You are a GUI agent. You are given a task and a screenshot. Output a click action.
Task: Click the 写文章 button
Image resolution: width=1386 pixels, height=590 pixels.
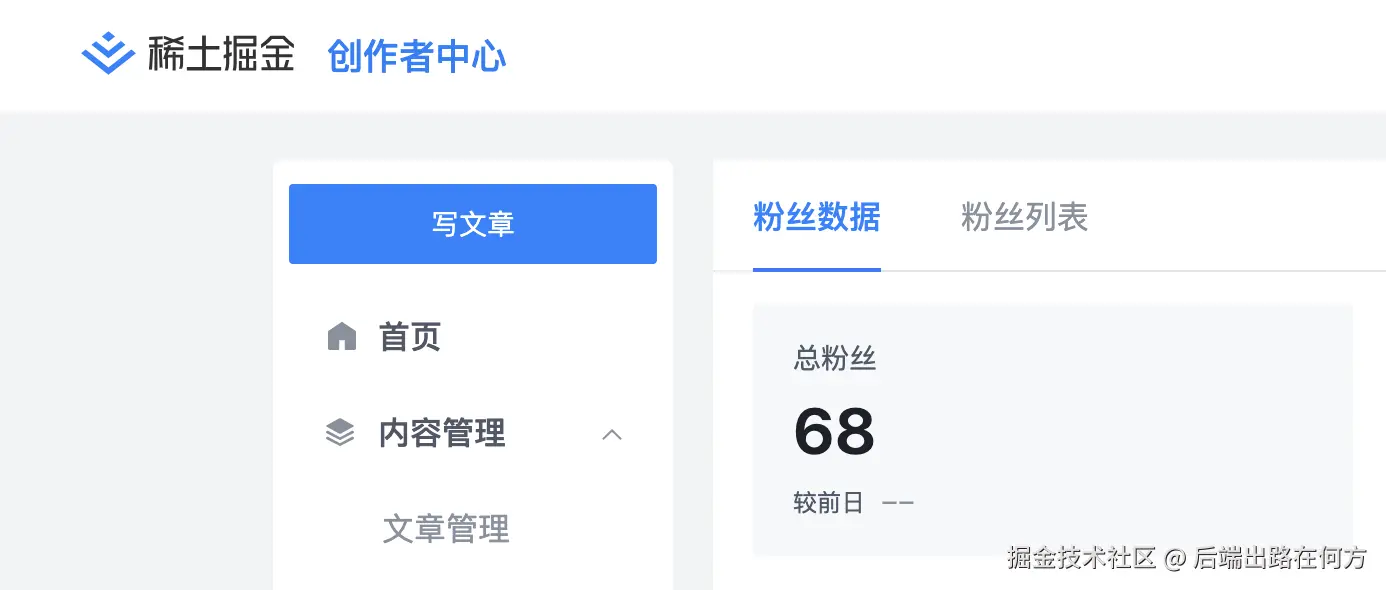tap(473, 224)
